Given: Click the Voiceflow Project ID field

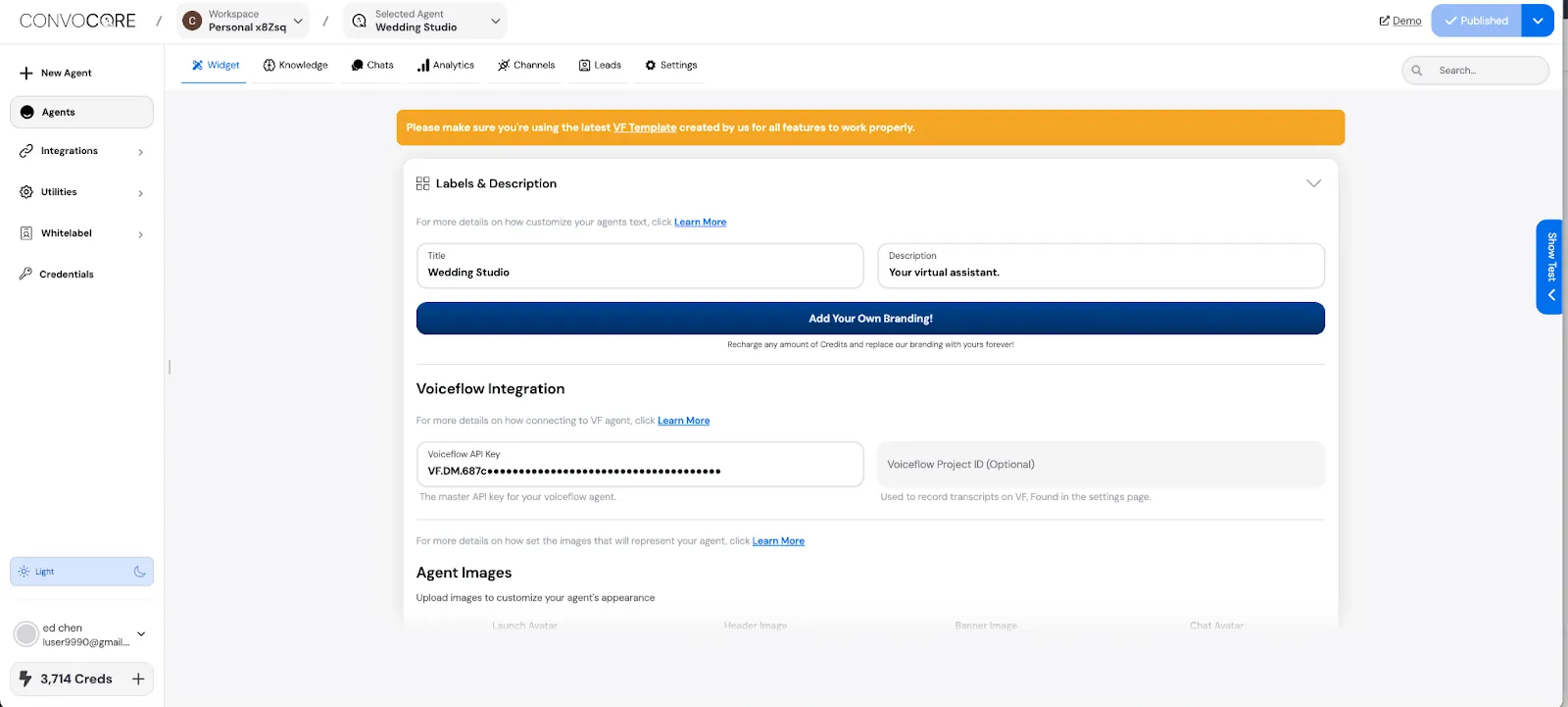Looking at the screenshot, I should click(x=1101, y=464).
